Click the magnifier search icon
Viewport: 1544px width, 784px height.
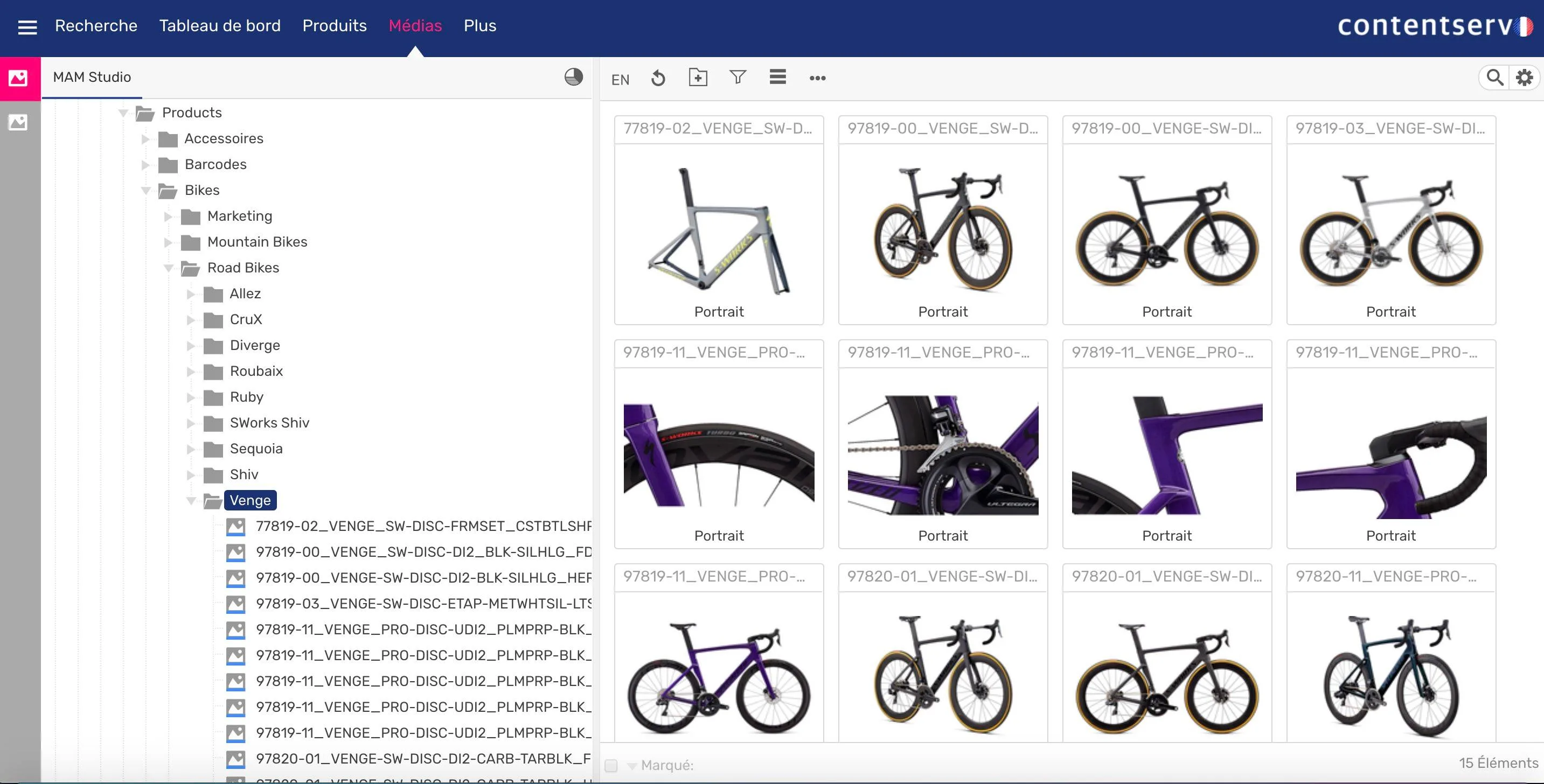click(x=1495, y=78)
